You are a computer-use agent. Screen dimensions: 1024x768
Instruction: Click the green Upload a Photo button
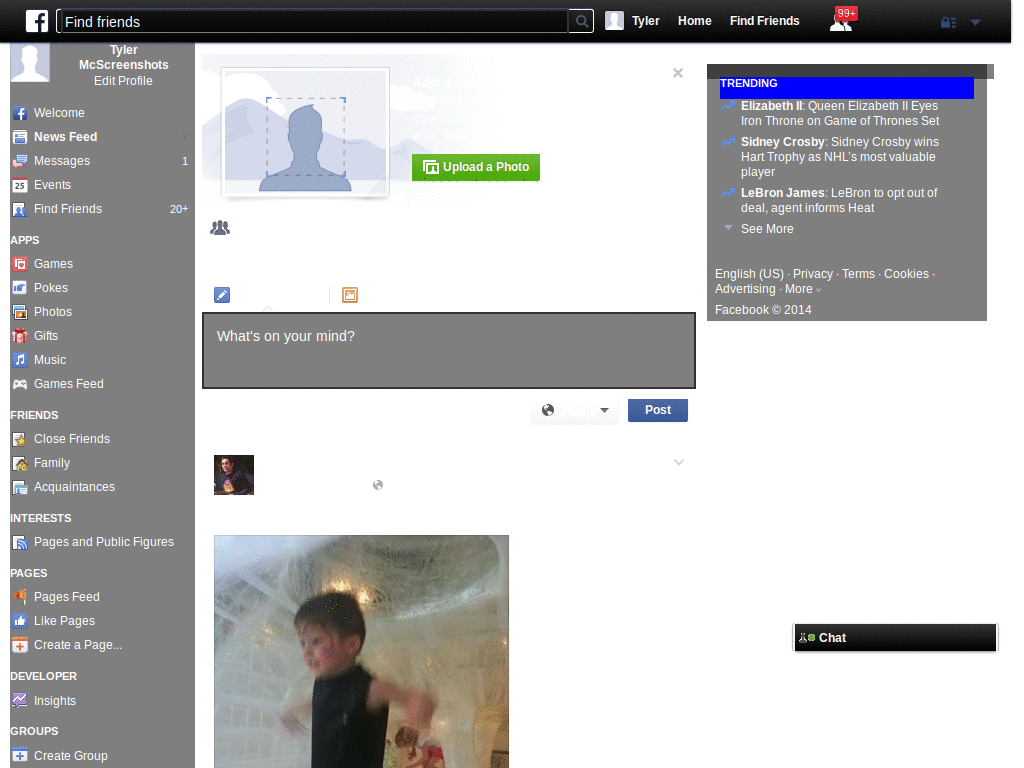click(475, 167)
